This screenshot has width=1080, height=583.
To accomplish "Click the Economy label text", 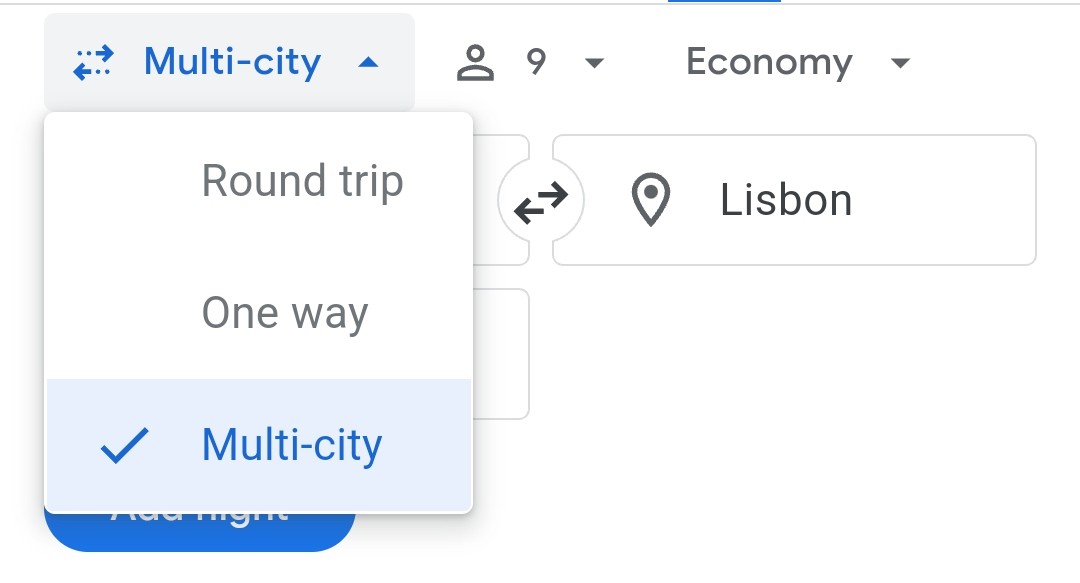I will 769,62.
